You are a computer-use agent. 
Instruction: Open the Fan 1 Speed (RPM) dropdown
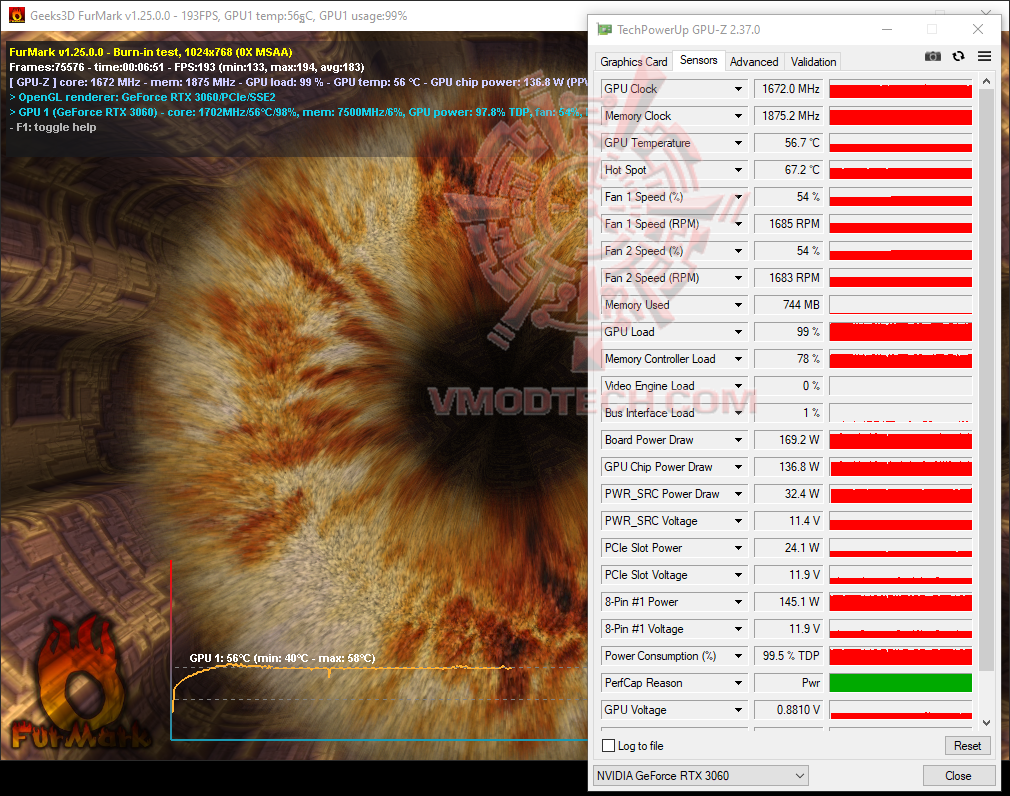click(738, 224)
